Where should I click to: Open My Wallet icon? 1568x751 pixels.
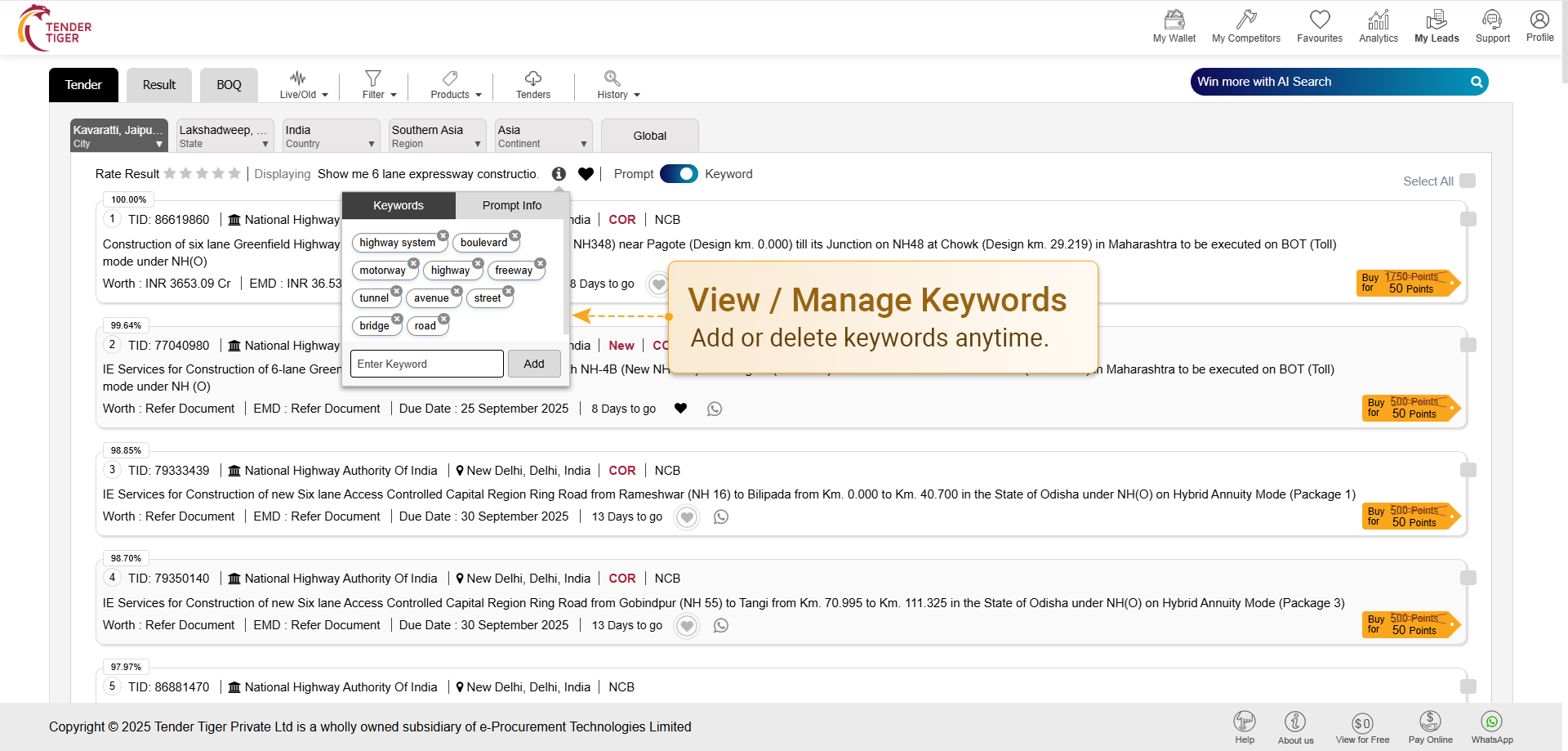coord(1174,20)
